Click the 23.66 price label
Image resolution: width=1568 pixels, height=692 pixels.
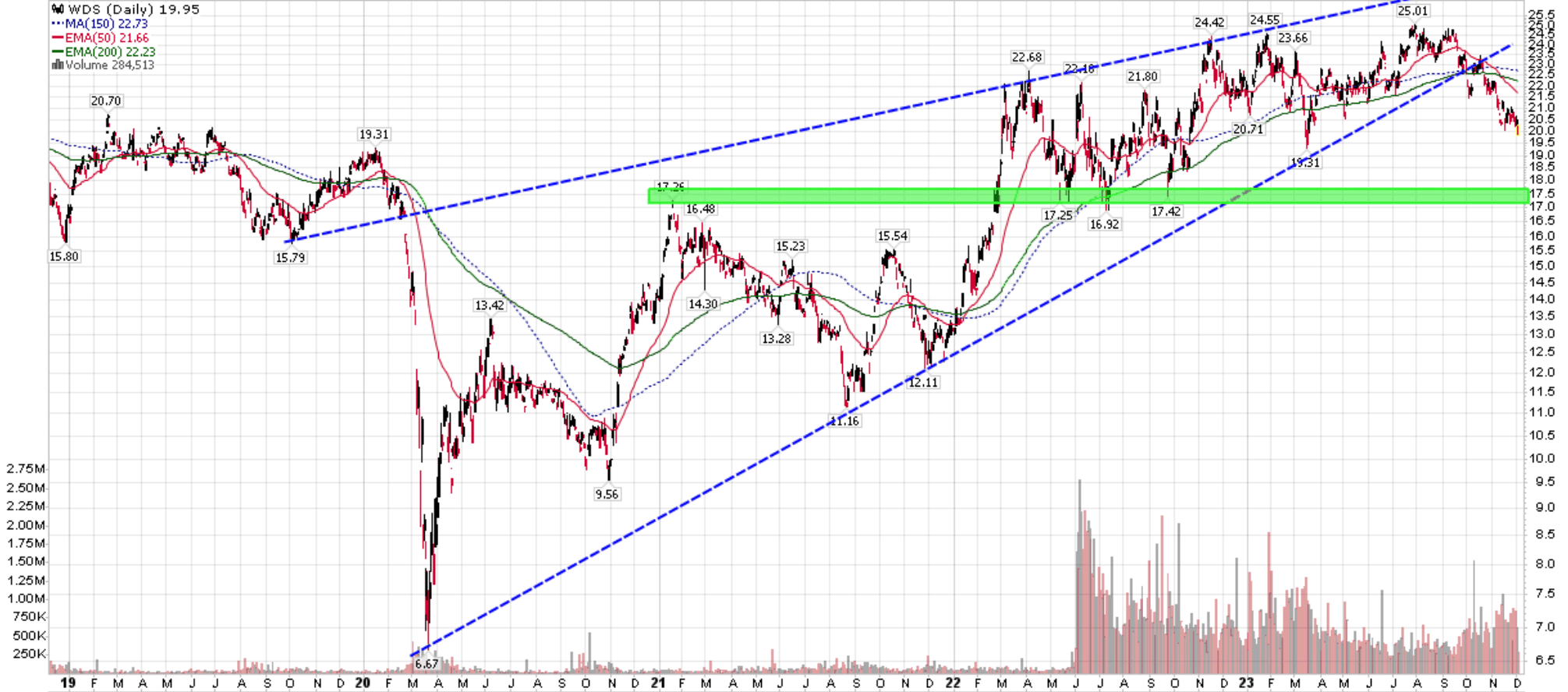point(1293,38)
